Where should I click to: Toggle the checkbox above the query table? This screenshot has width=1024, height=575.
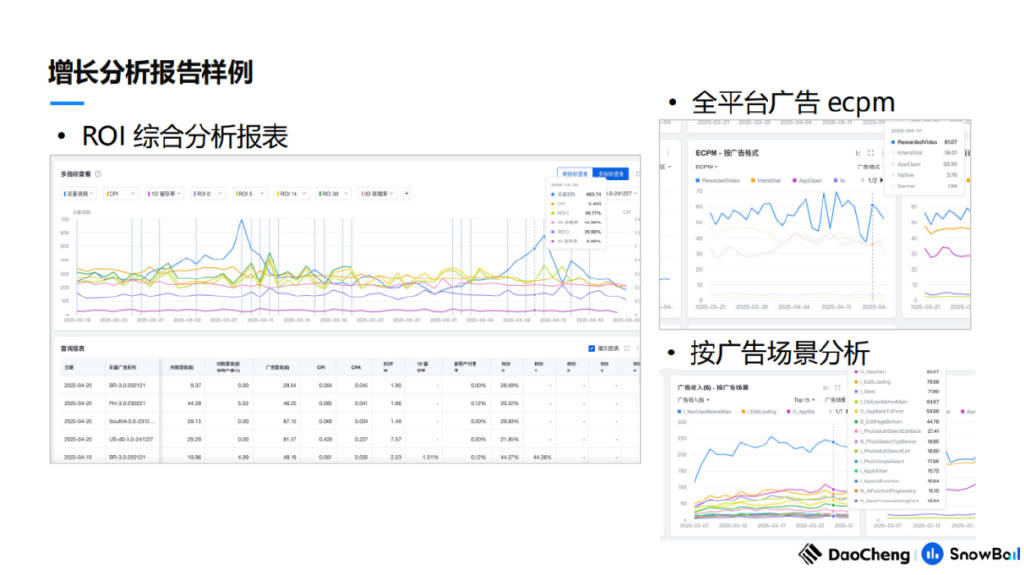[591, 348]
